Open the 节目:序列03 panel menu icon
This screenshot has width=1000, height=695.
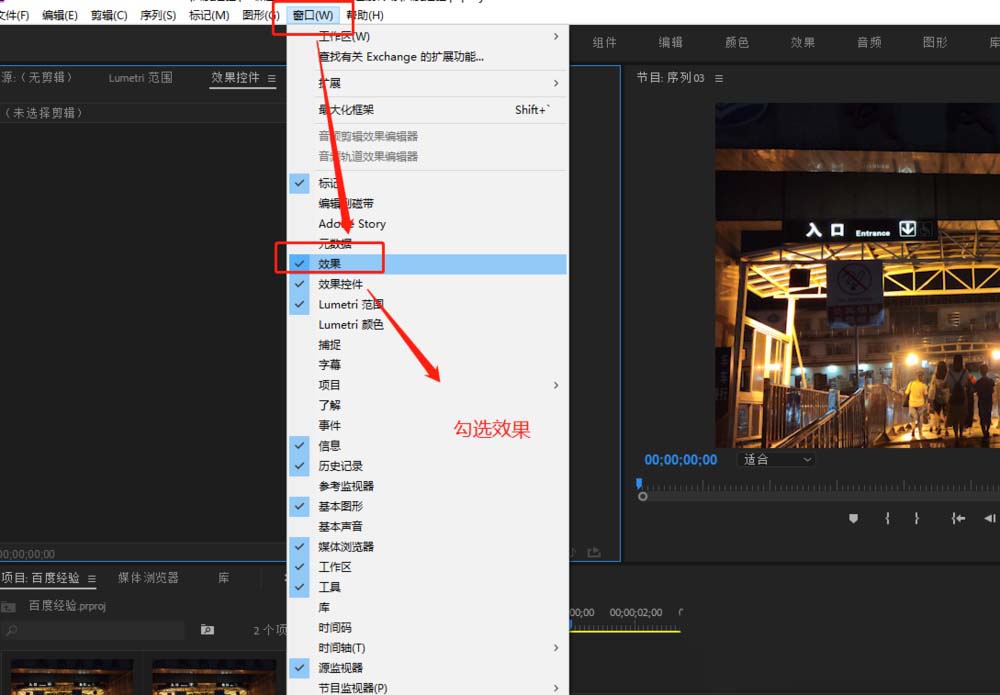click(x=717, y=77)
